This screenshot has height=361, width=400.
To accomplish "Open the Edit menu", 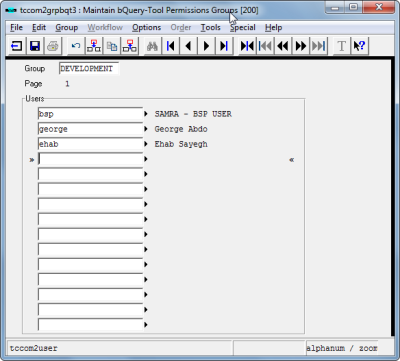I will tap(39, 27).
